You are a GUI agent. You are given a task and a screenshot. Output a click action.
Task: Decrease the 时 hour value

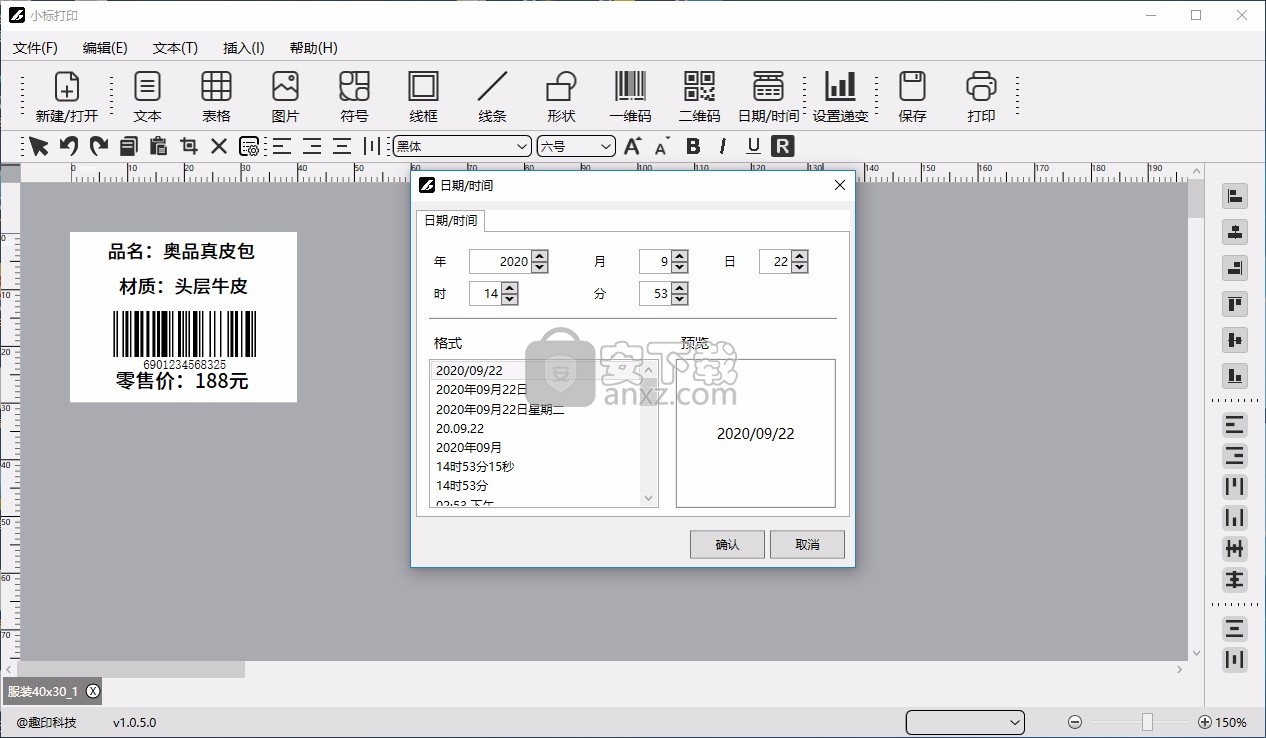(x=509, y=300)
